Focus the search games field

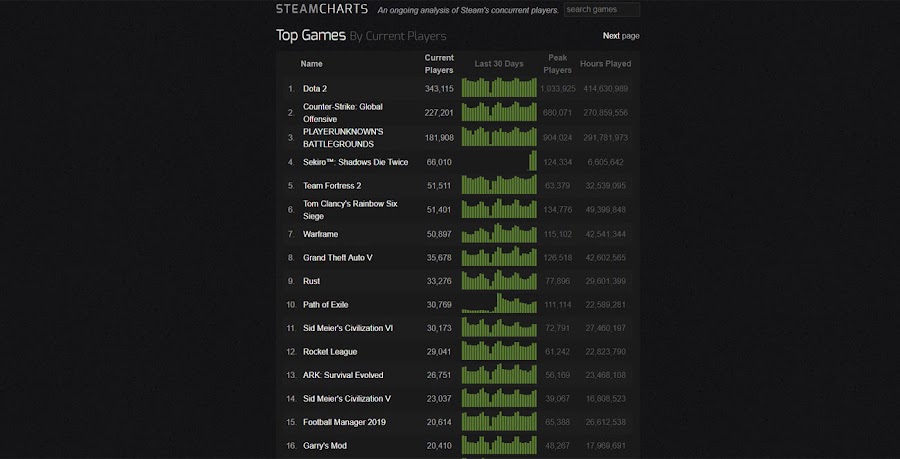coord(602,9)
